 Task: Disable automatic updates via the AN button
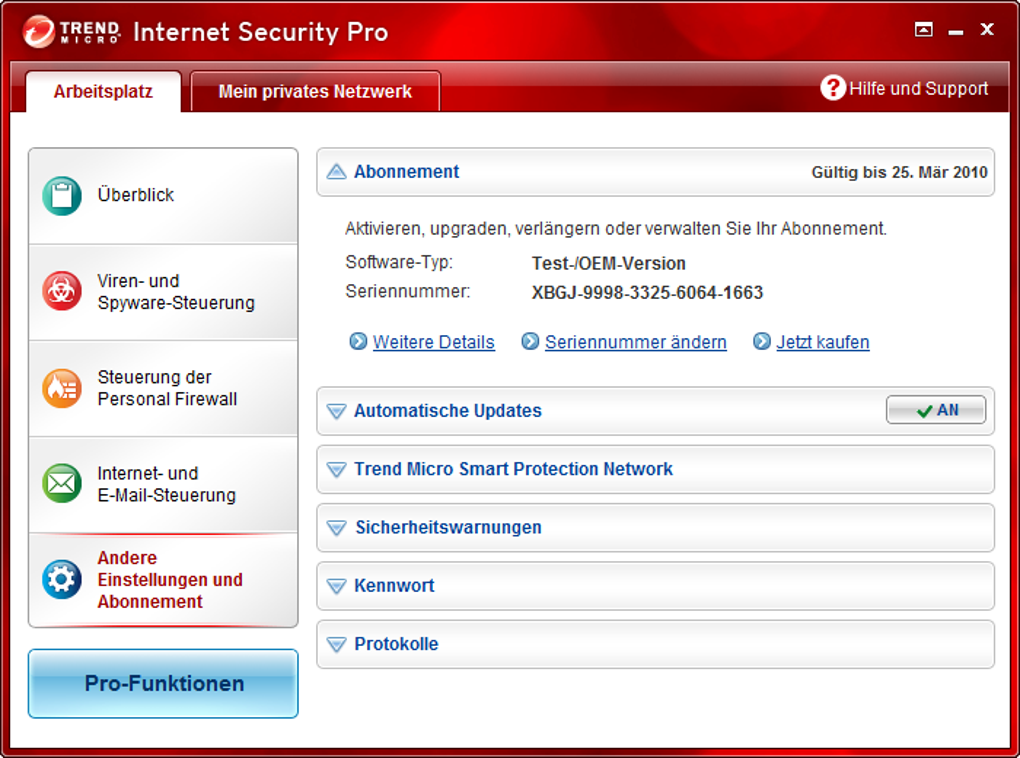[x=935, y=409]
